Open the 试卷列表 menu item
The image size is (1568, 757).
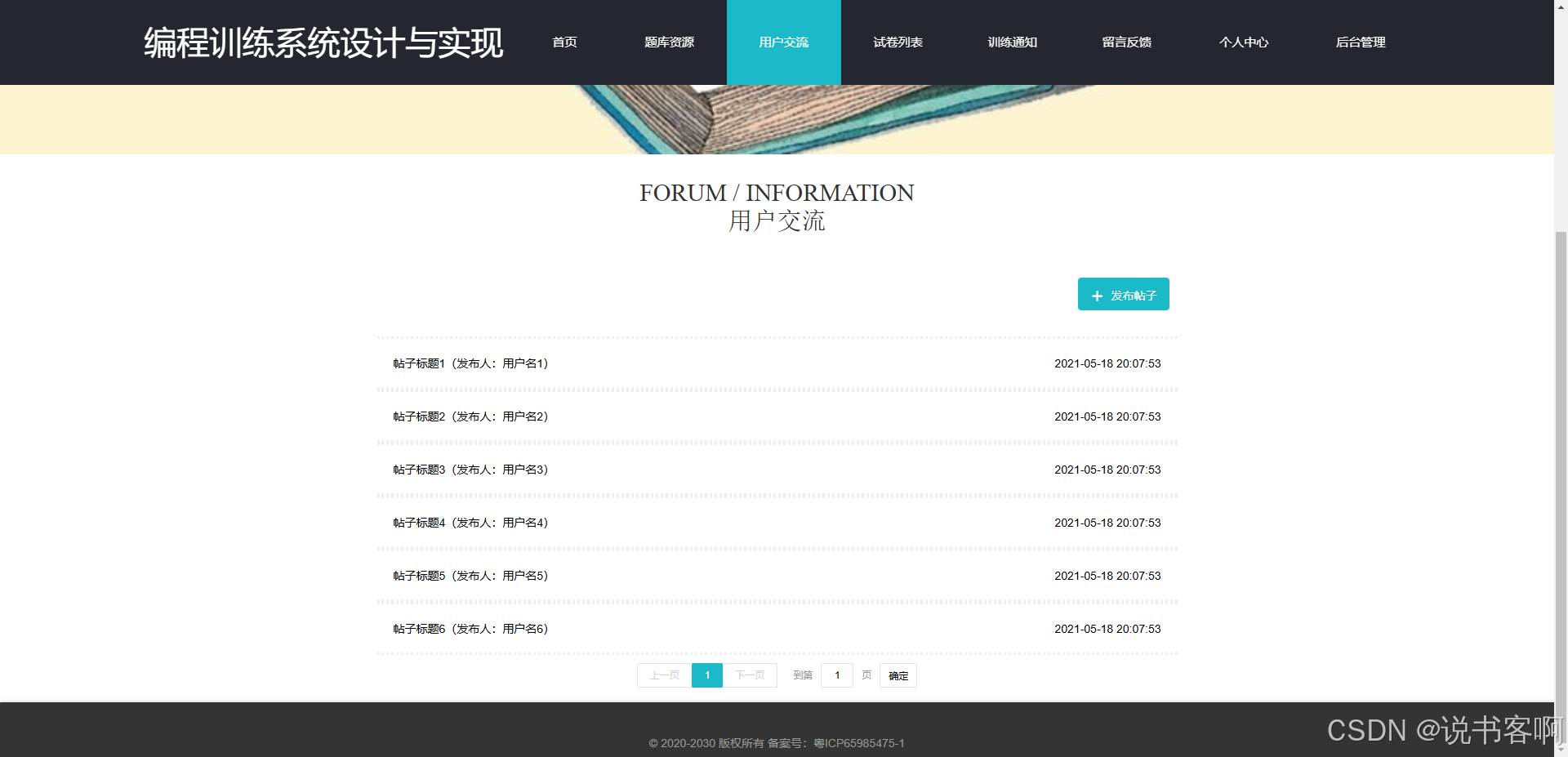coord(898,42)
